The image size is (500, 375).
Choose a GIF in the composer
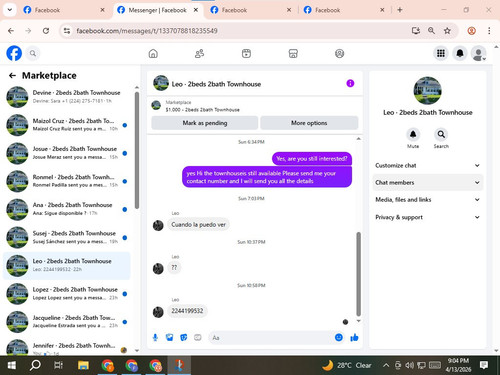pos(198,338)
